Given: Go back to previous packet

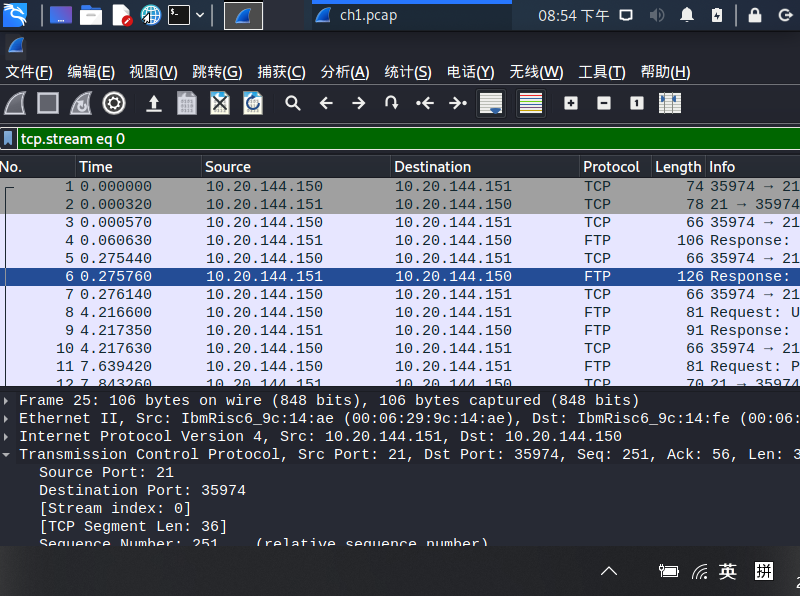Looking at the screenshot, I should [326, 104].
